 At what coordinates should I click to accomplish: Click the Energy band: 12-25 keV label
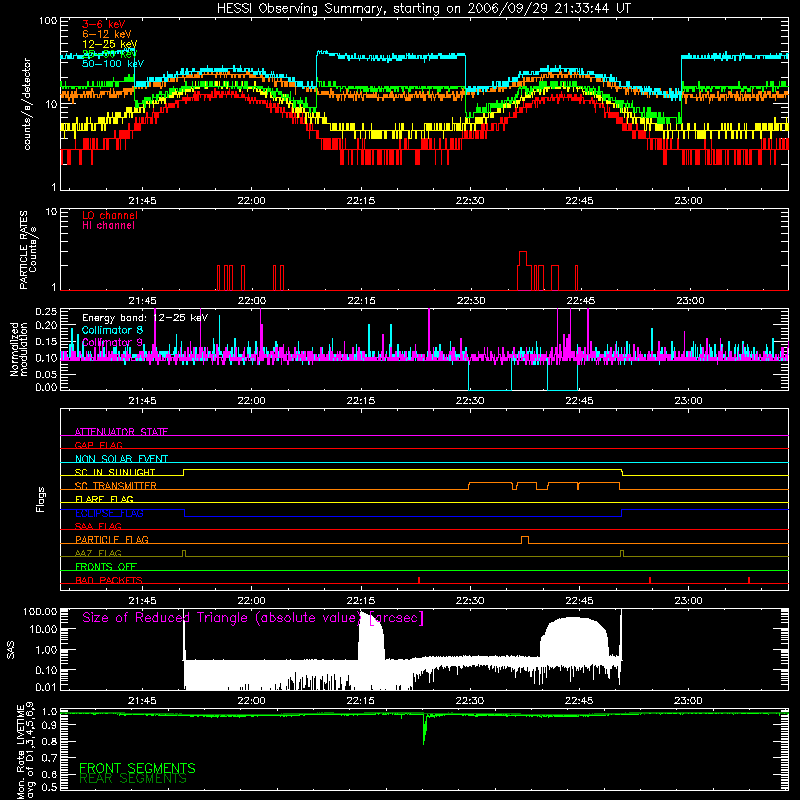(145, 318)
